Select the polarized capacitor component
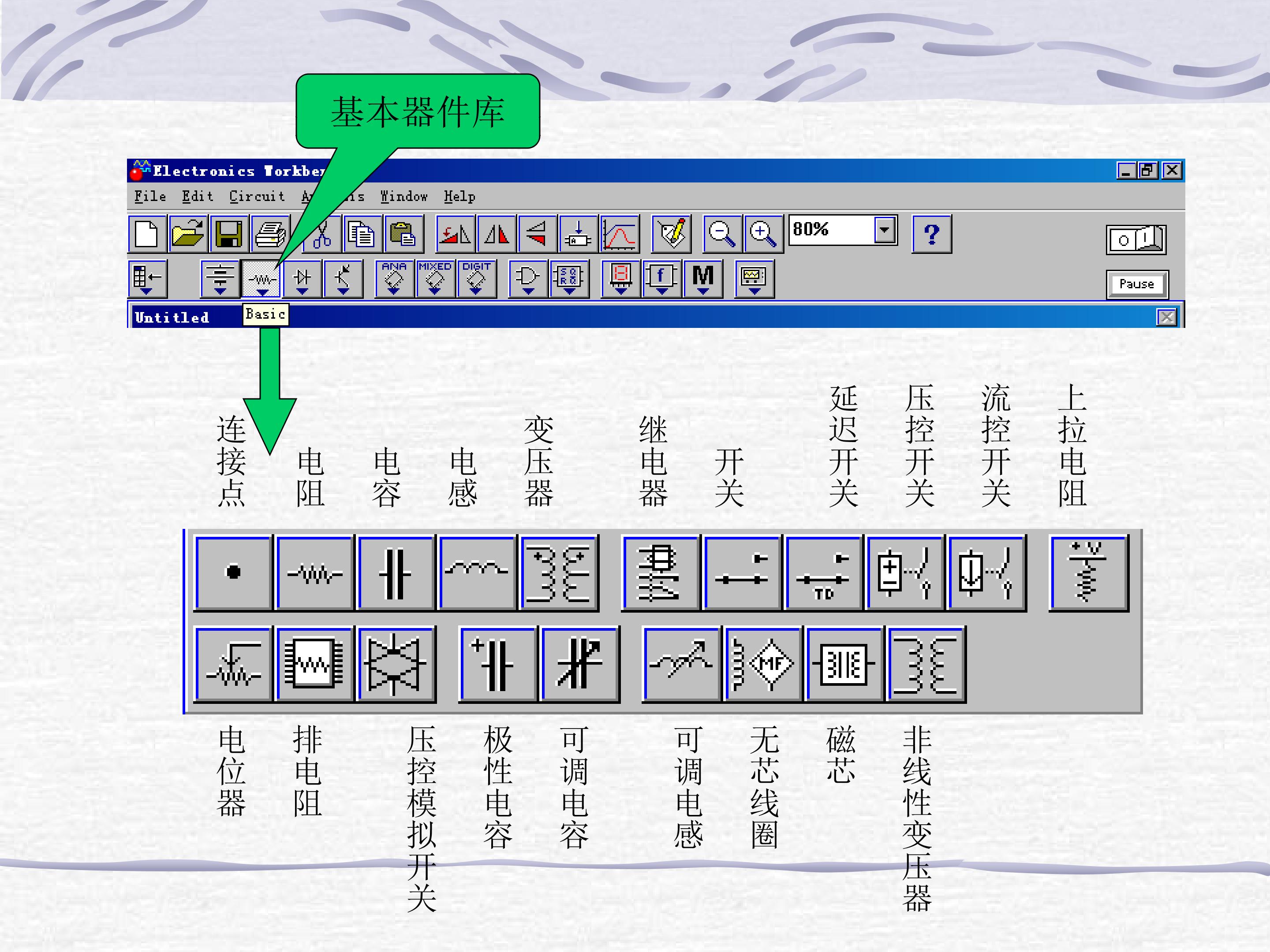The width and height of the screenshot is (1270, 952). tap(498, 664)
